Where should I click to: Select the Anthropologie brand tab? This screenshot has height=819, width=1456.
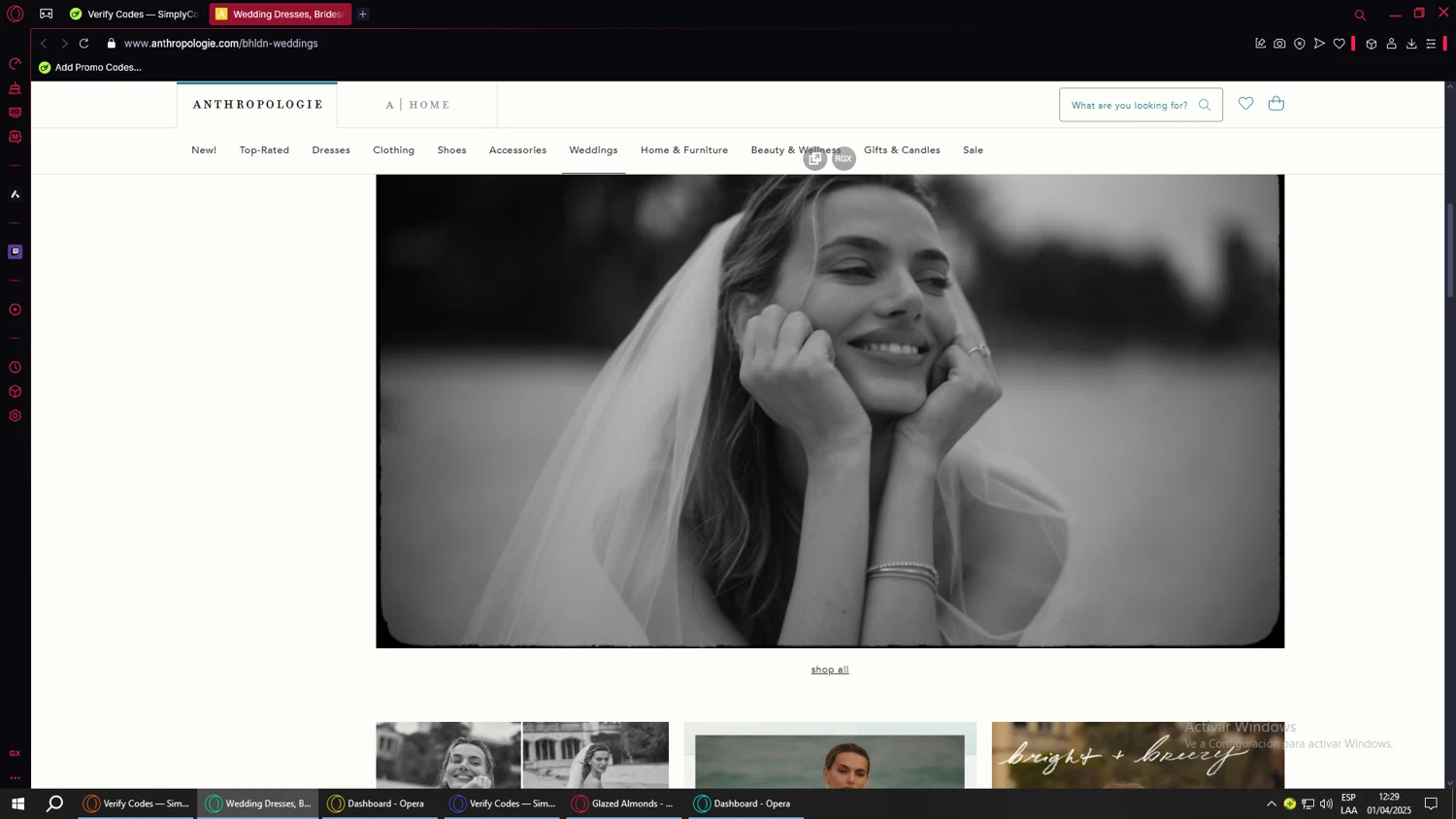(x=257, y=105)
